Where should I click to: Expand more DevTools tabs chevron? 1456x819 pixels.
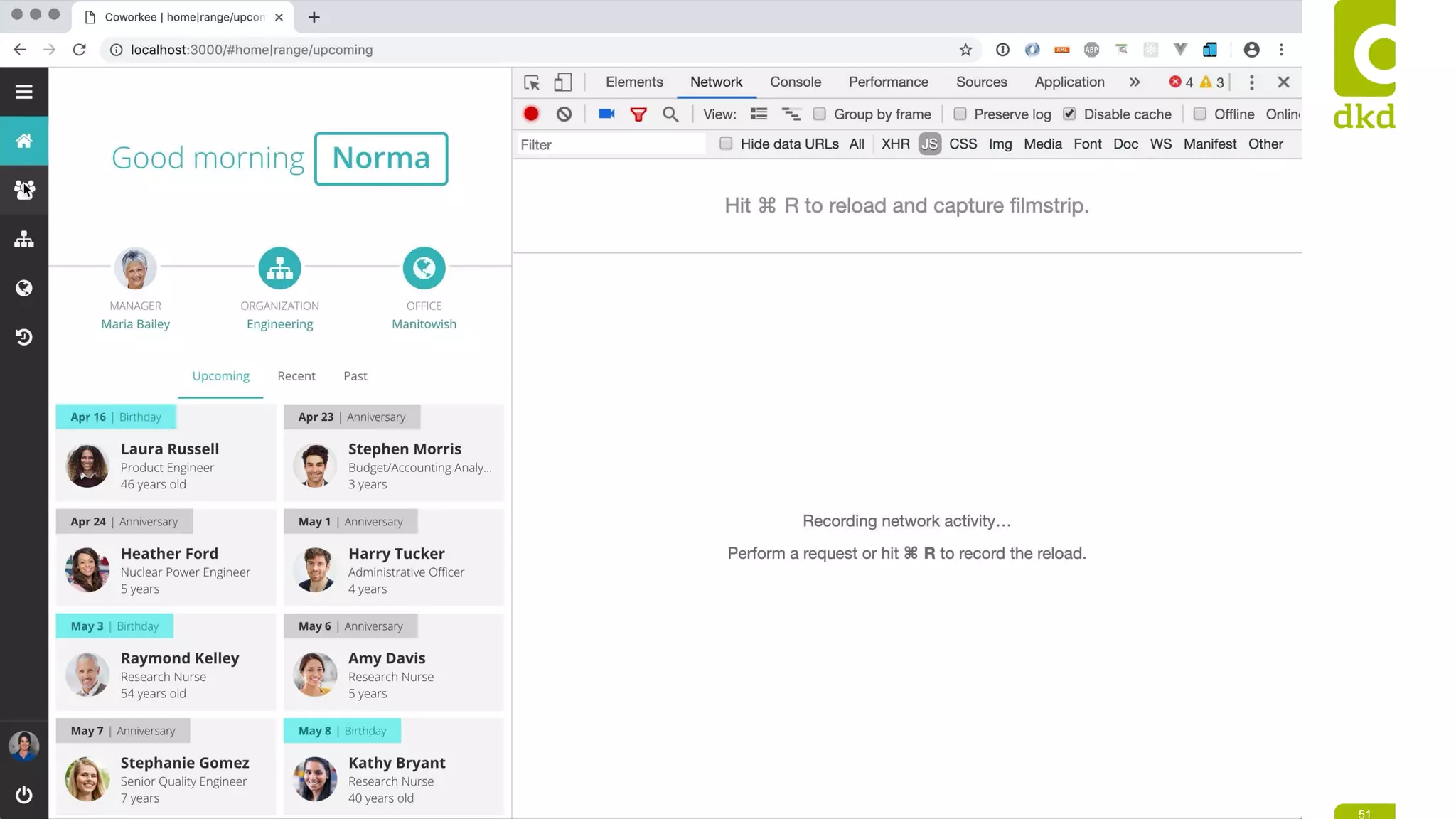pyautogui.click(x=1135, y=82)
